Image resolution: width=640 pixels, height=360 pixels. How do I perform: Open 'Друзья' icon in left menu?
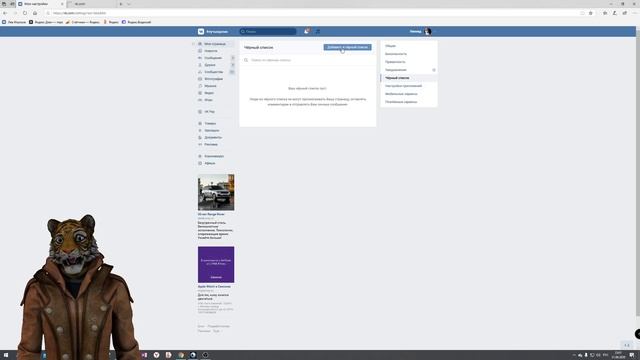click(x=200, y=64)
